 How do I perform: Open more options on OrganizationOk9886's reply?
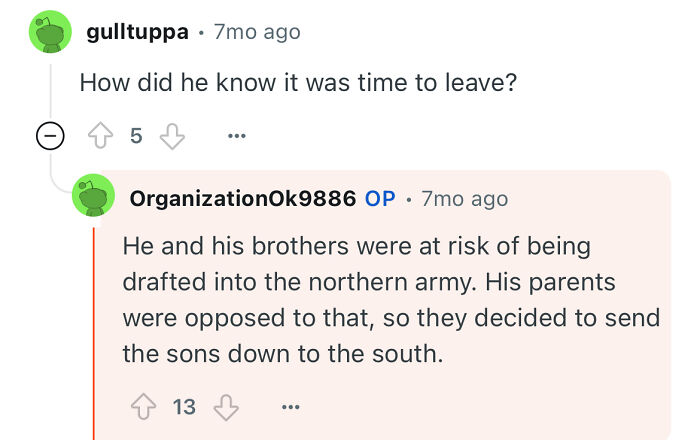291,407
